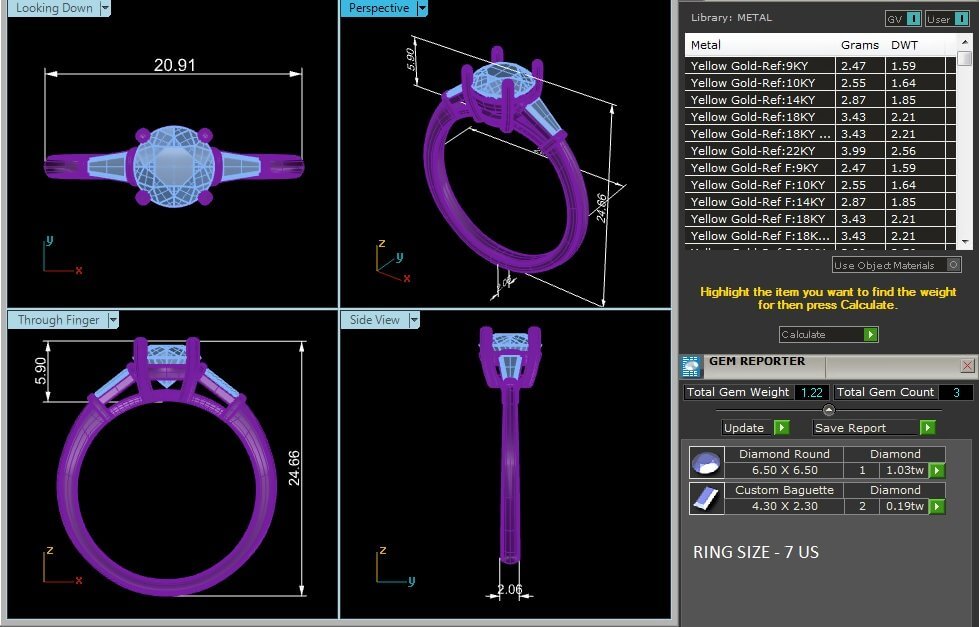This screenshot has height=627, width=979.
Task: Click the 2.06 dimension in Side View
Action: coord(509,590)
